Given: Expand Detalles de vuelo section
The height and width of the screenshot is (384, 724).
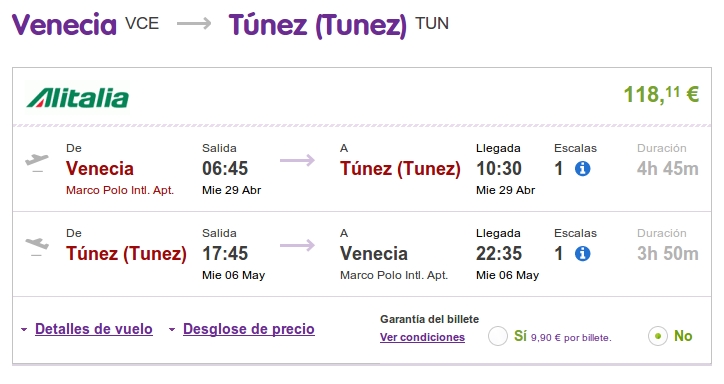Looking at the screenshot, I should click(x=94, y=329).
